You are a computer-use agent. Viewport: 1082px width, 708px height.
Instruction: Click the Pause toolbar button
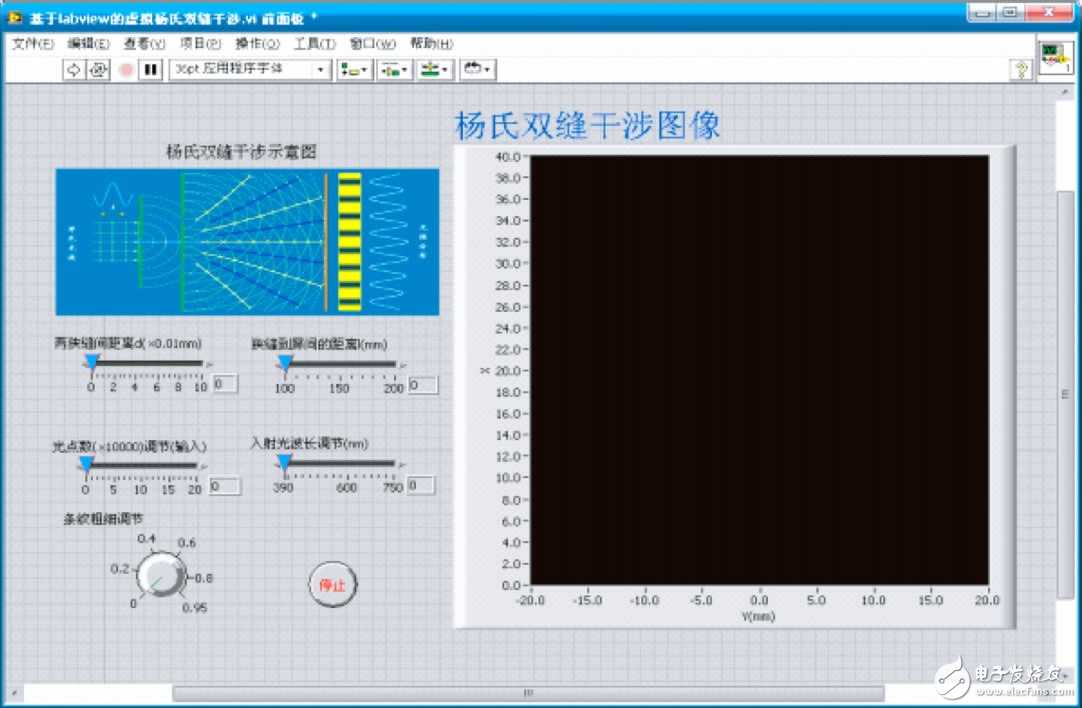pyautogui.click(x=150, y=70)
